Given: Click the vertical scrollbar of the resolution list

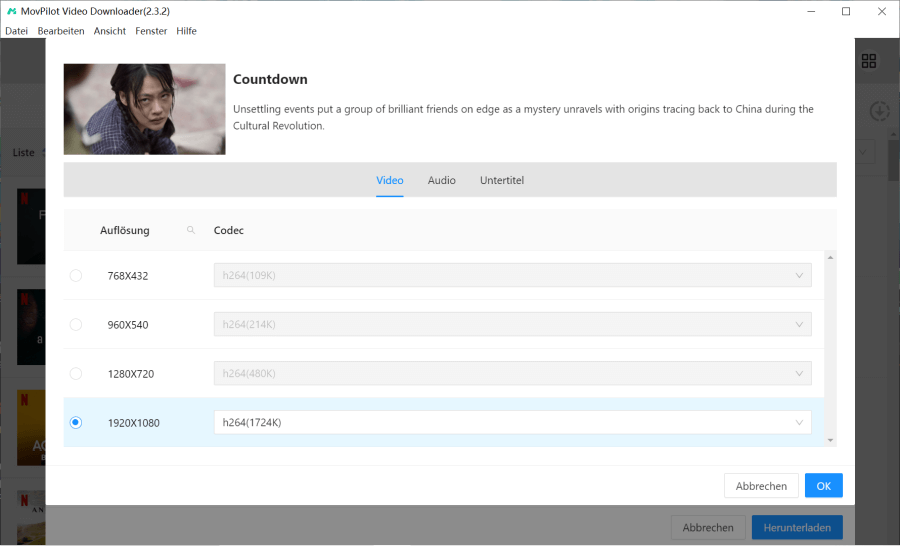Looking at the screenshot, I should tap(830, 350).
